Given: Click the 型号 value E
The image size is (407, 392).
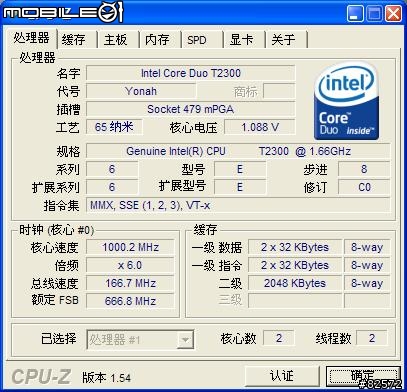Looking at the screenshot, I should pos(240,169).
